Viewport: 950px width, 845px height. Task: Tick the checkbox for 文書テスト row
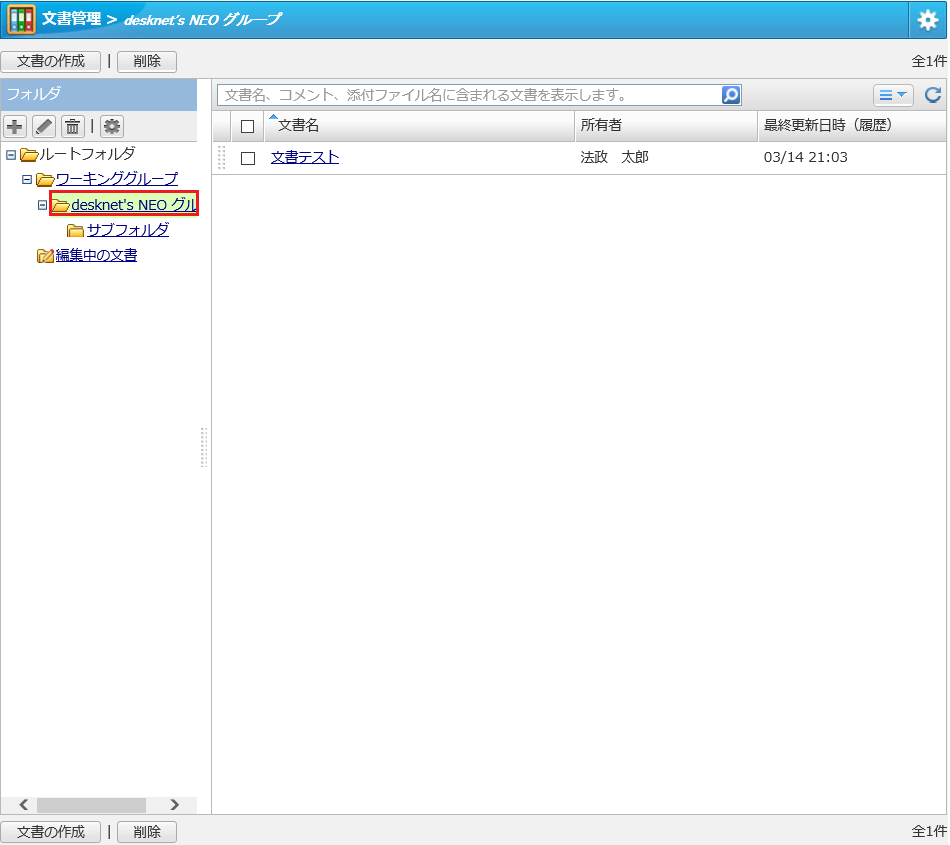click(x=247, y=158)
